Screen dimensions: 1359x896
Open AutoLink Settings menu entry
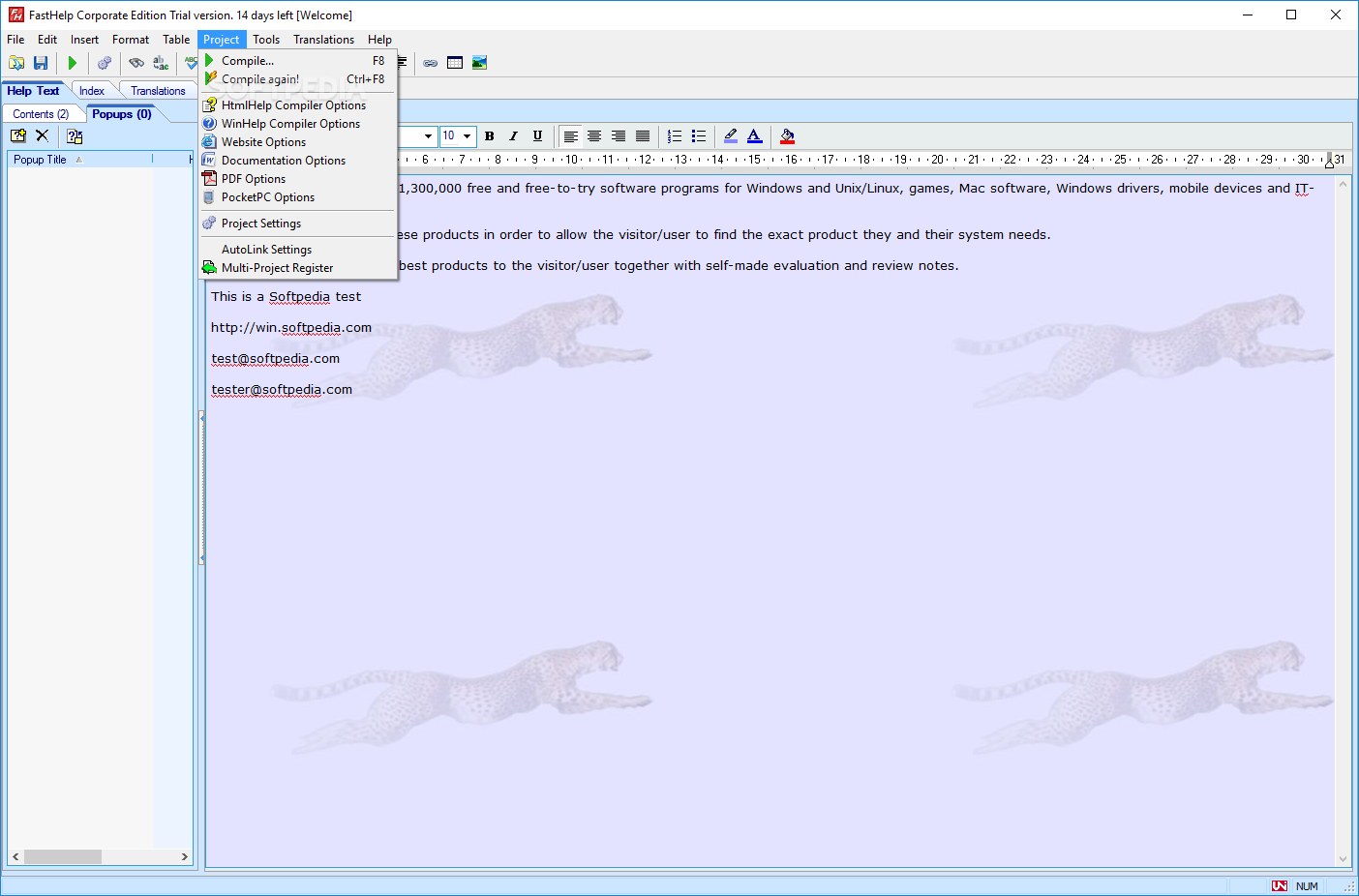pyautogui.click(x=298, y=250)
